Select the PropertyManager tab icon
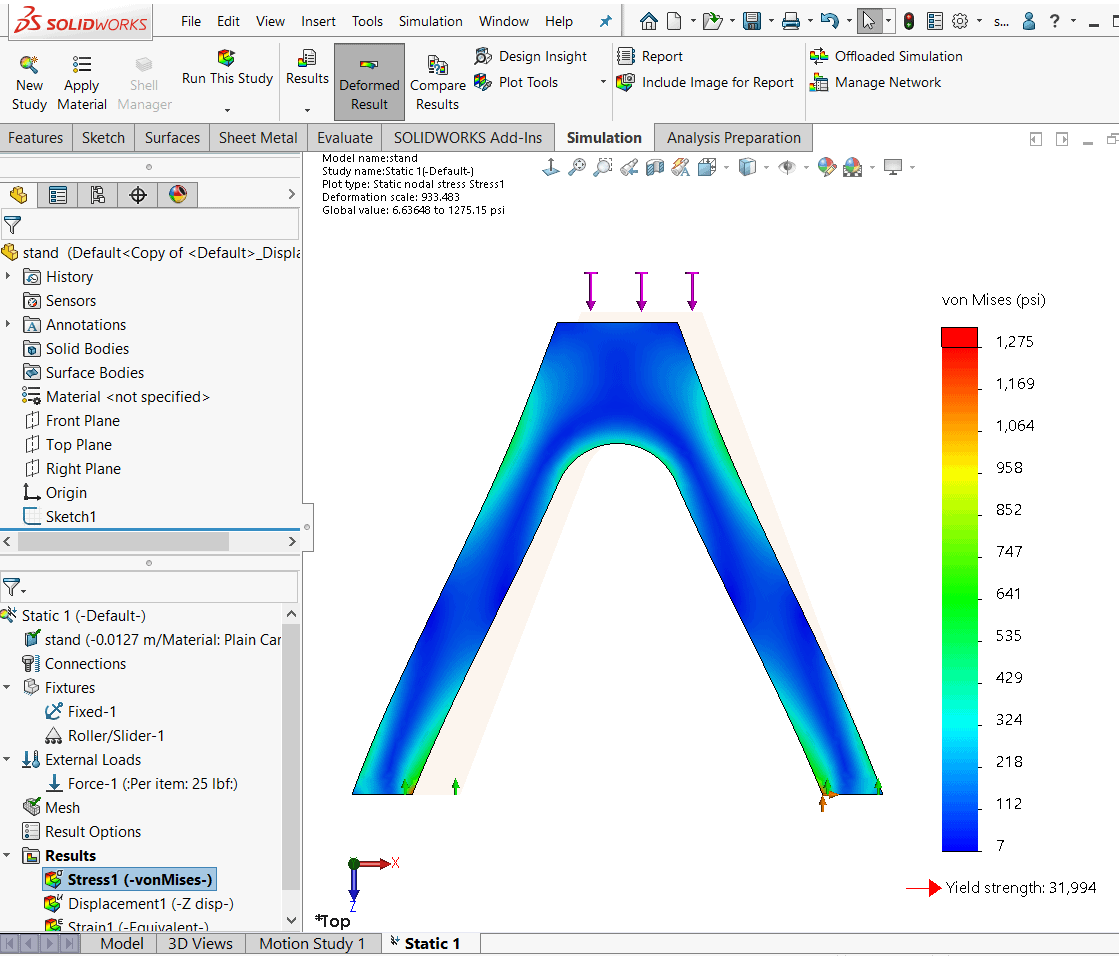Viewport: 1119px width, 956px height. pos(58,195)
